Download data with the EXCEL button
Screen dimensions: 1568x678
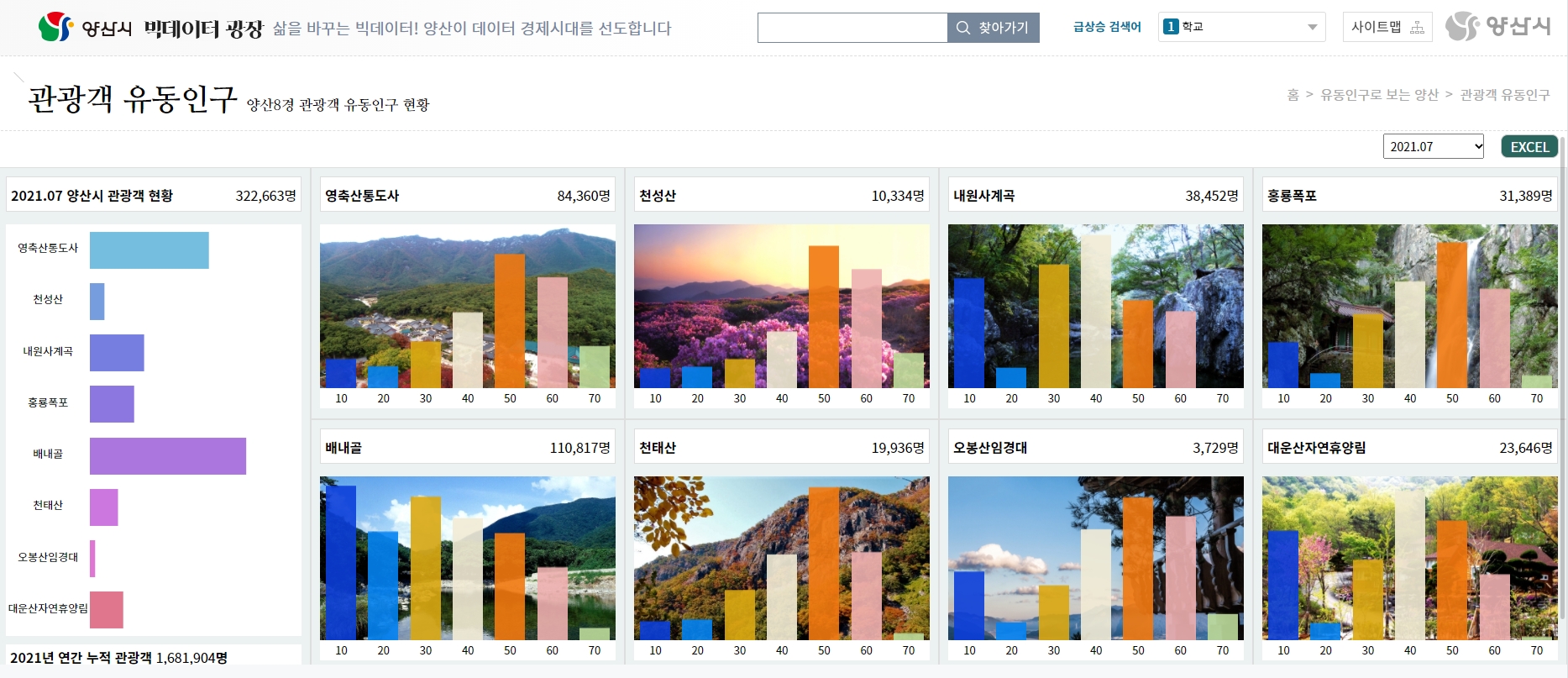(1529, 146)
